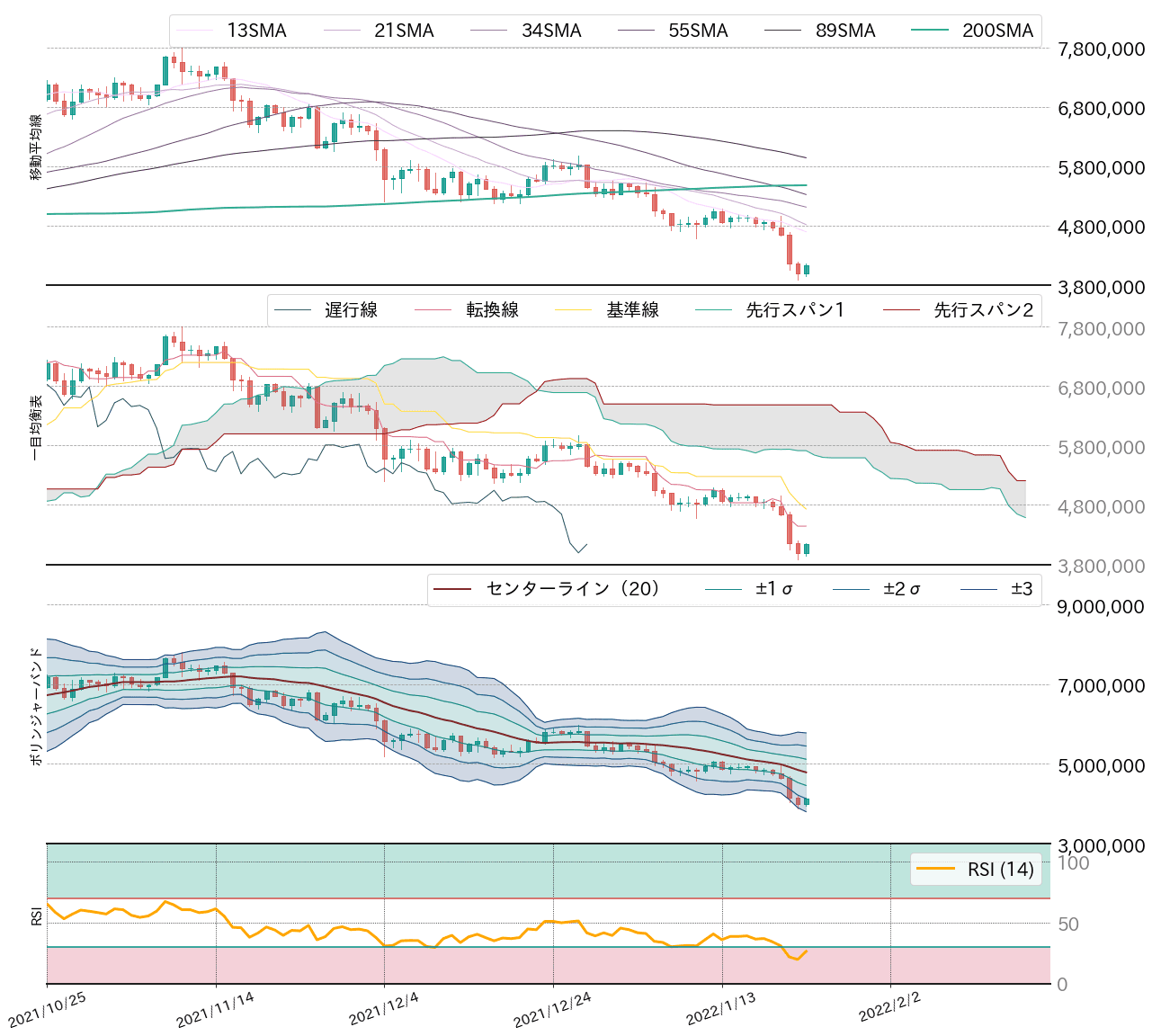1152x1036 pixels.
Task: Toggle the 21SMA series visibility
Action: tap(344, 30)
